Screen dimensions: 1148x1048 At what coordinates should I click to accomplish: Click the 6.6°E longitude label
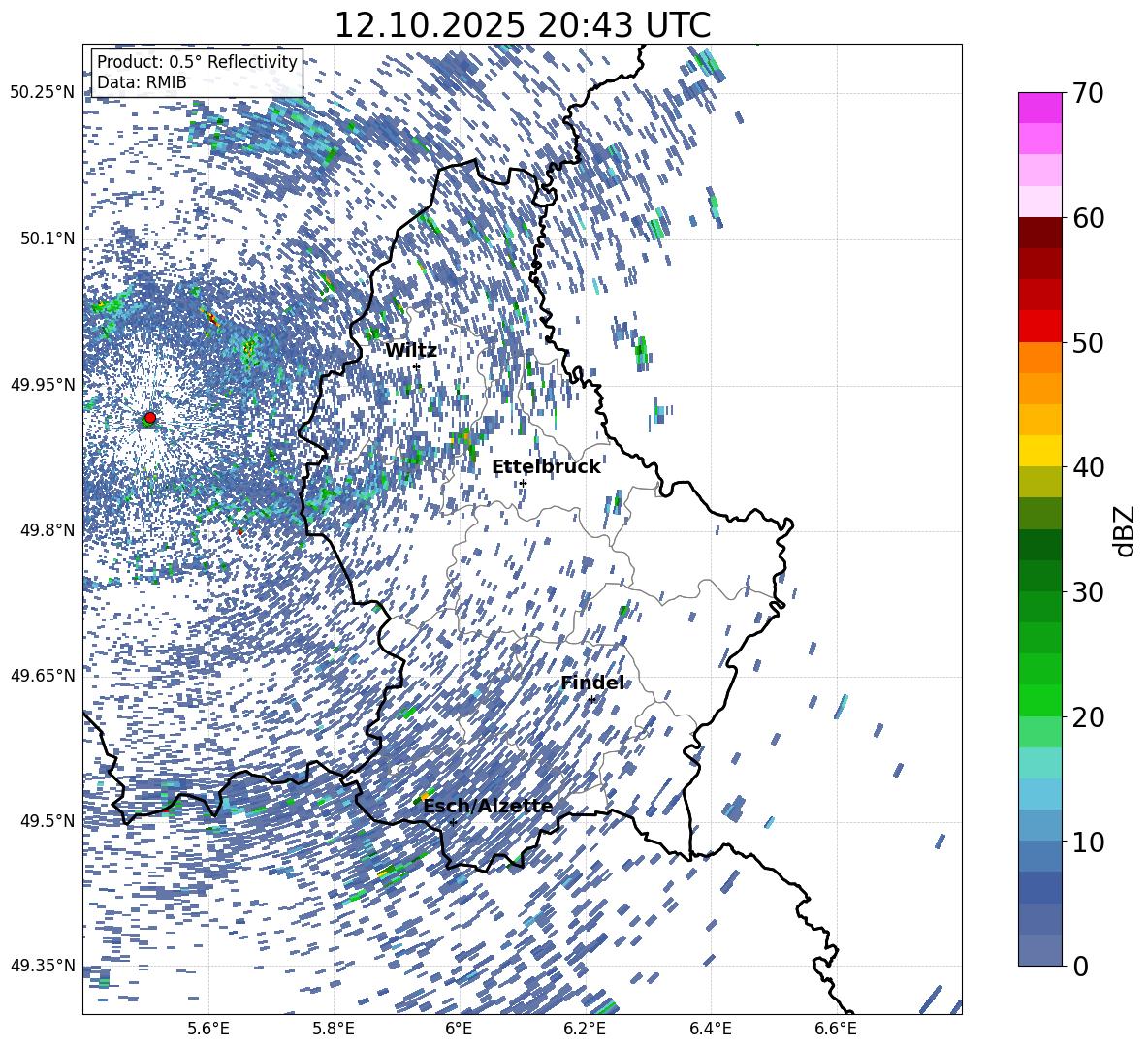coord(836,1029)
